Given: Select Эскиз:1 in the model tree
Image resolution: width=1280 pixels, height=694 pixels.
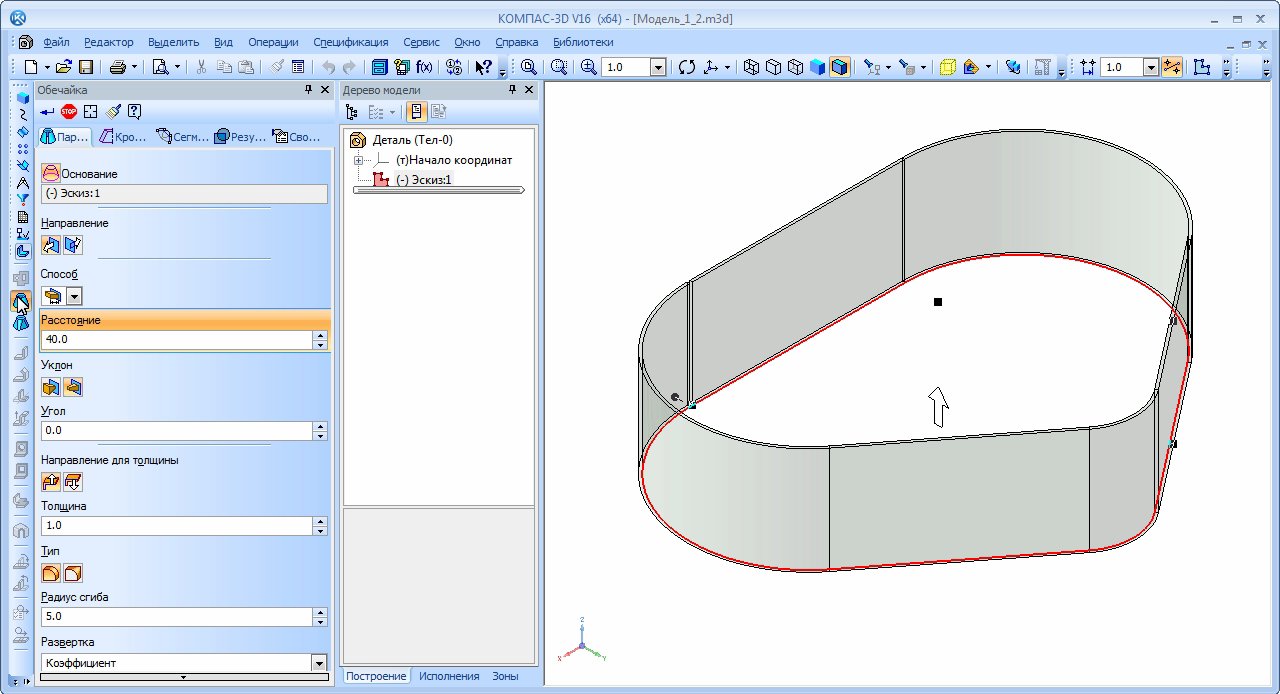Looking at the screenshot, I should coord(423,180).
